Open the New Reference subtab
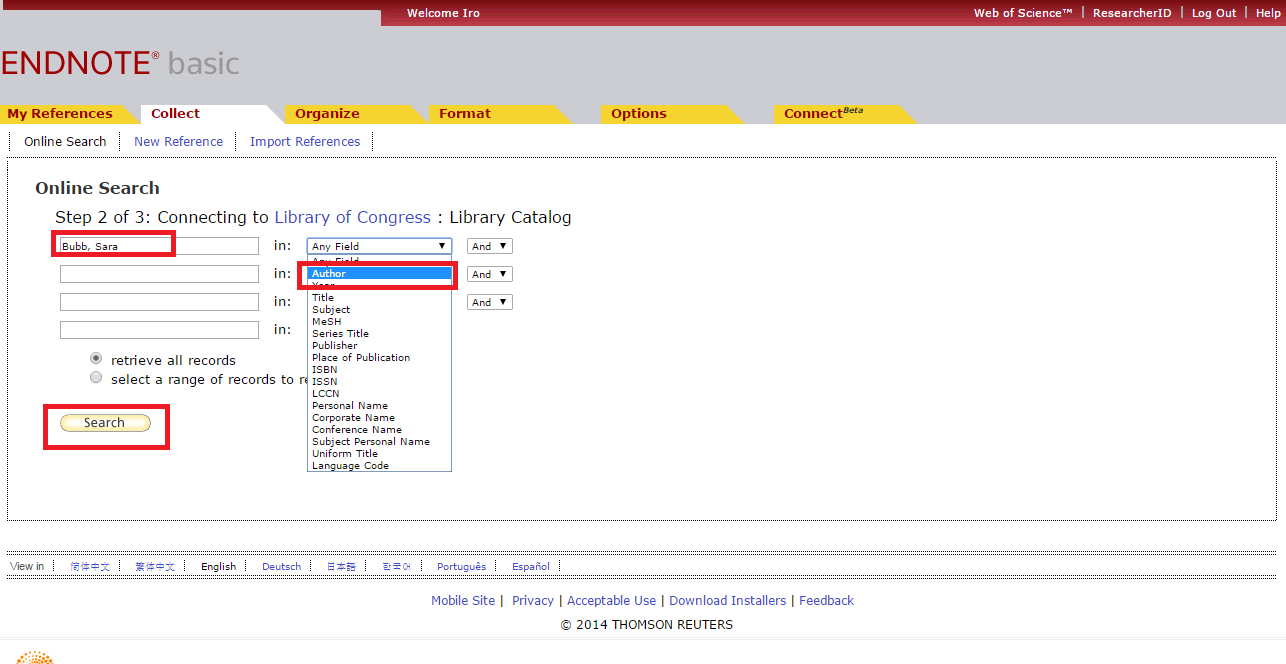The height and width of the screenshot is (664, 1286). [x=178, y=141]
